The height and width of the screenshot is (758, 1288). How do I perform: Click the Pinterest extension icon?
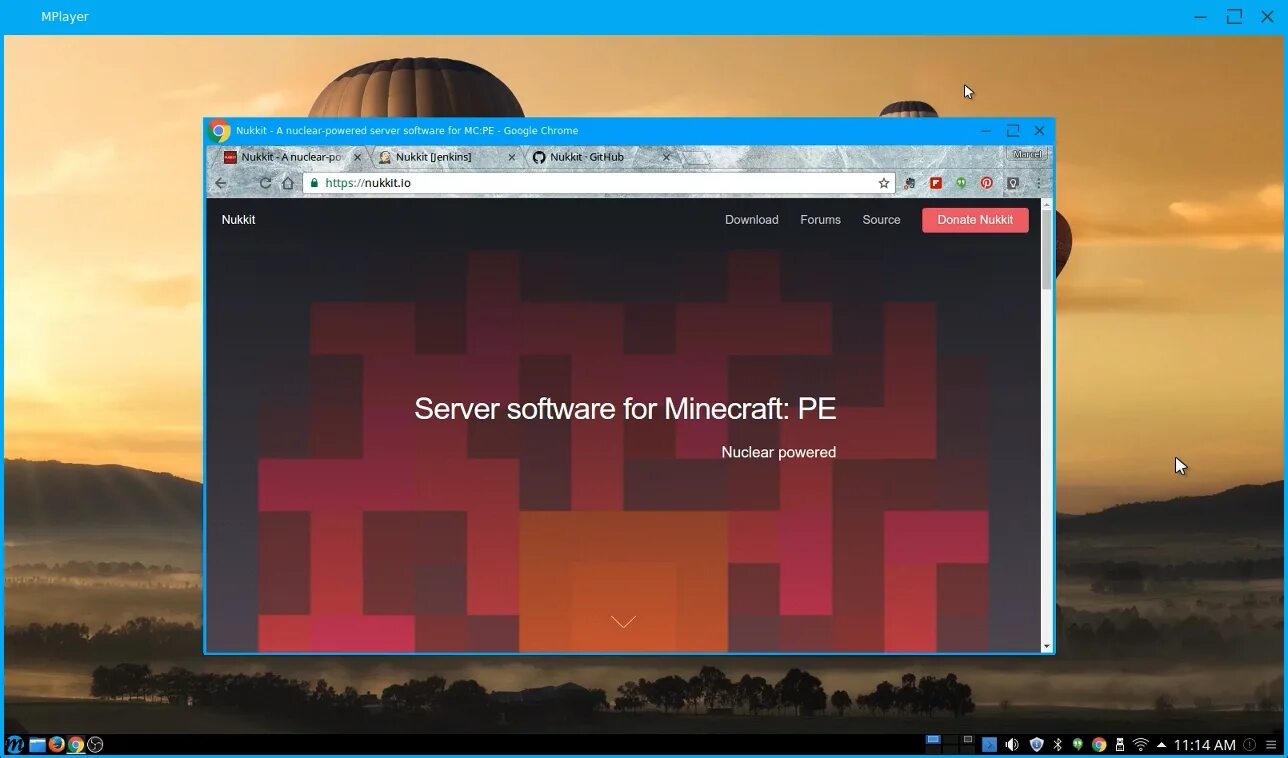coord(986,183)
